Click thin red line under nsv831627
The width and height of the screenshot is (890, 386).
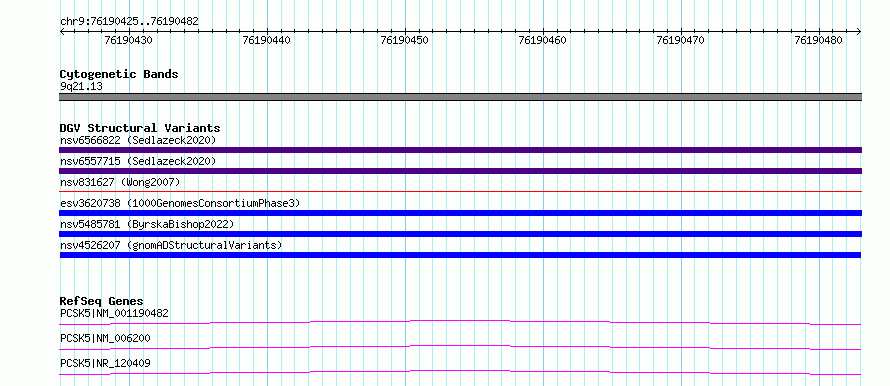(x=460, y=192)
